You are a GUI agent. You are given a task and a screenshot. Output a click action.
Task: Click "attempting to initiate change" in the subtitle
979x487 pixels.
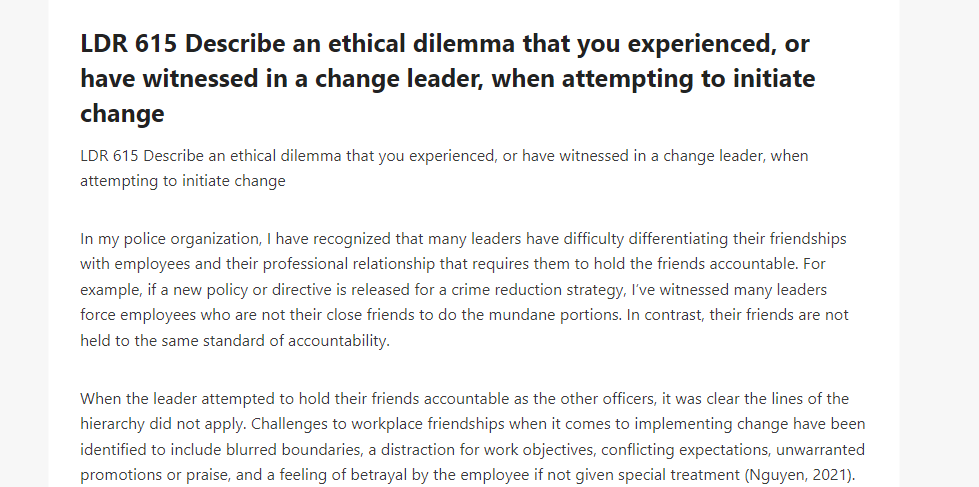[x=183, y=181]
